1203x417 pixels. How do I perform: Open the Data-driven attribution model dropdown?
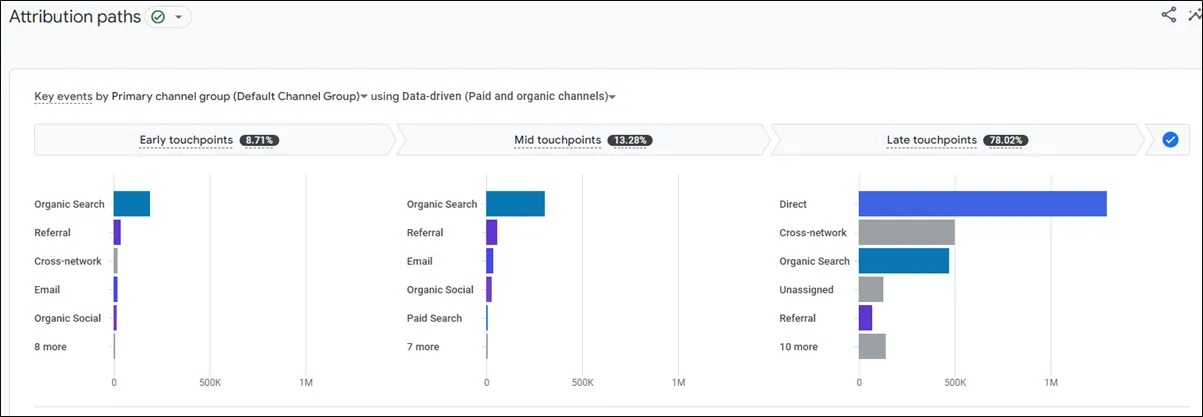[x=612, y=97]
